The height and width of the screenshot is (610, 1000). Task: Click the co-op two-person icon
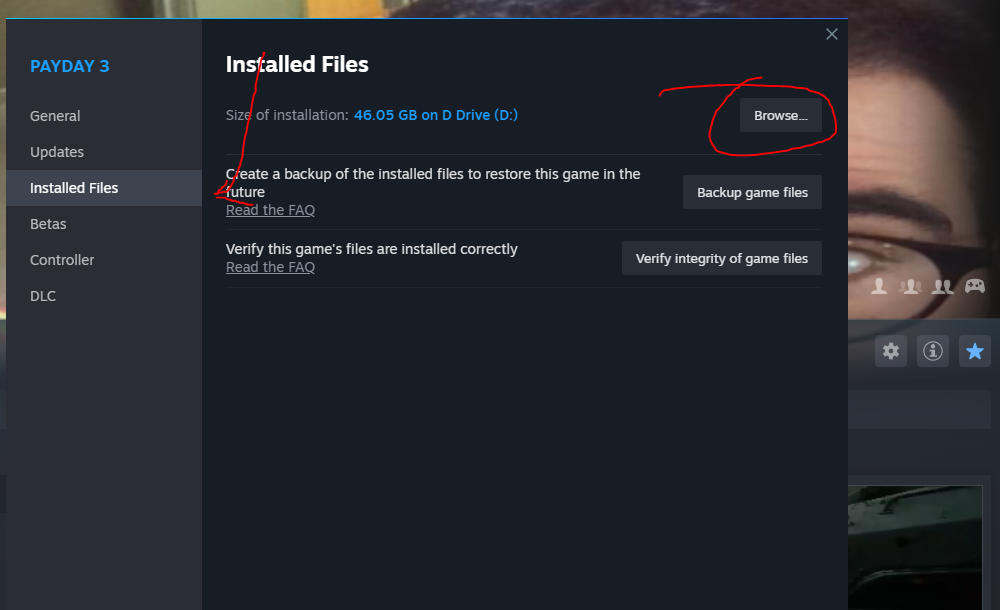click(x=942, y=287)
